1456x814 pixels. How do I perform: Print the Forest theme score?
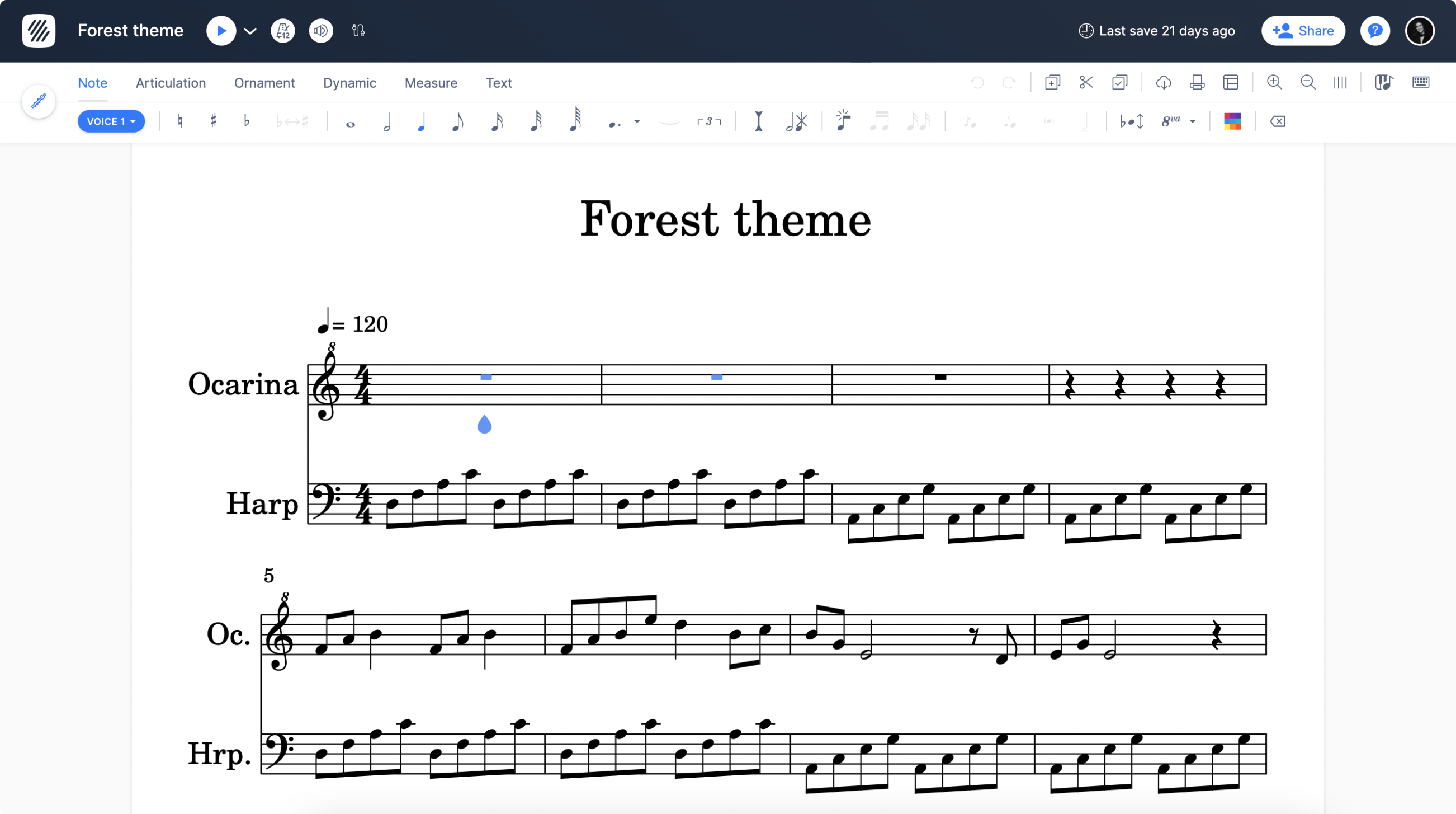pyautogui.click(x=1197, y=82)
